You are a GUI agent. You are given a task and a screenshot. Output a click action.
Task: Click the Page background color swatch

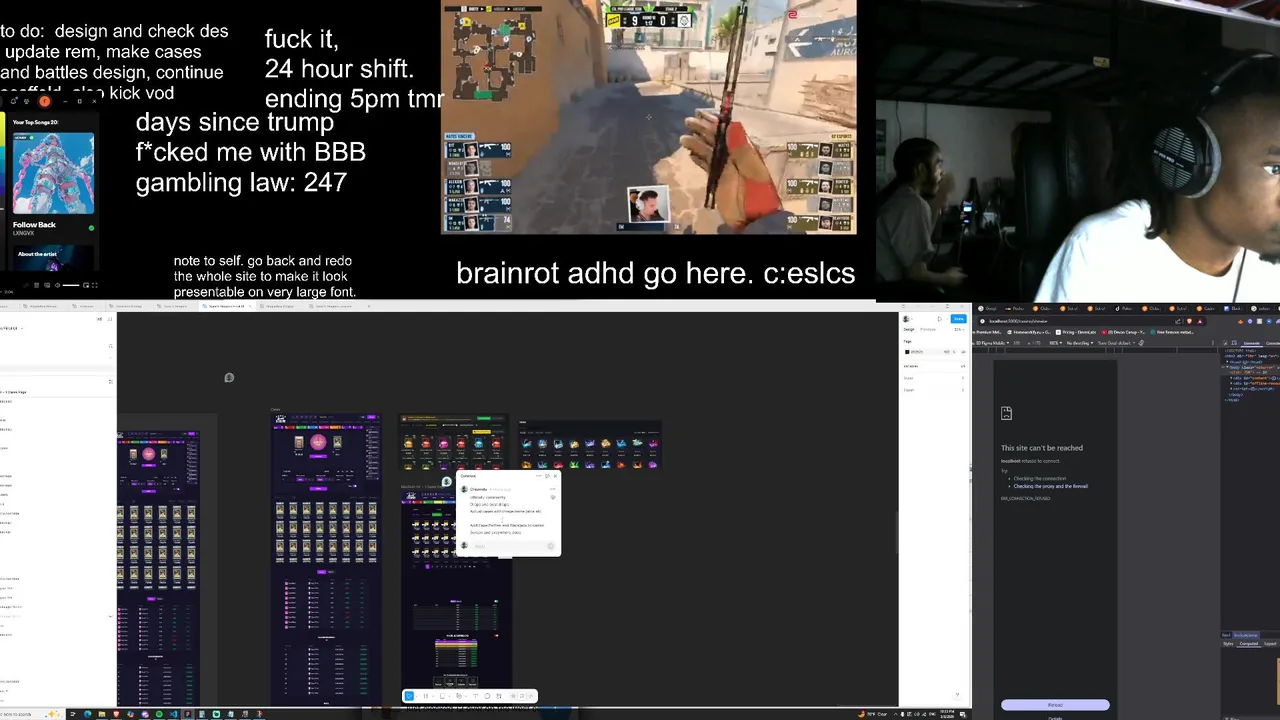[907, 352]
